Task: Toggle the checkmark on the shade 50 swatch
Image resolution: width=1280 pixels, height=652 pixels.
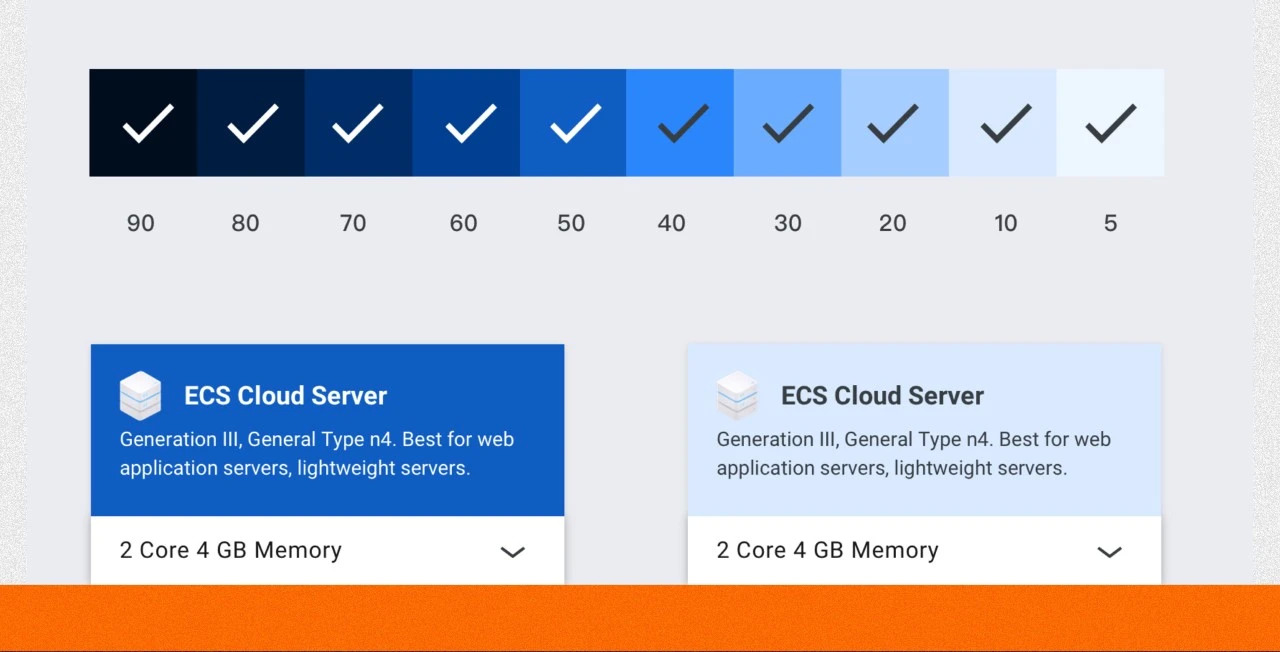Action: coord(575,123)
